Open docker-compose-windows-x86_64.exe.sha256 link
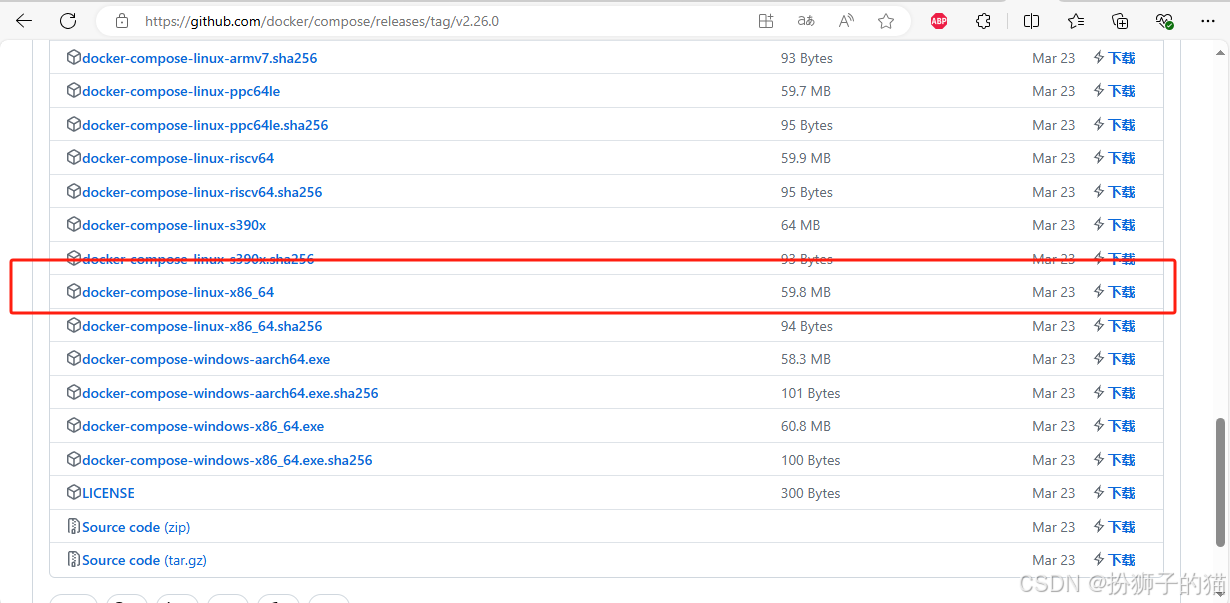Viewport: 1230px width, 603px height. coord(227,460)
